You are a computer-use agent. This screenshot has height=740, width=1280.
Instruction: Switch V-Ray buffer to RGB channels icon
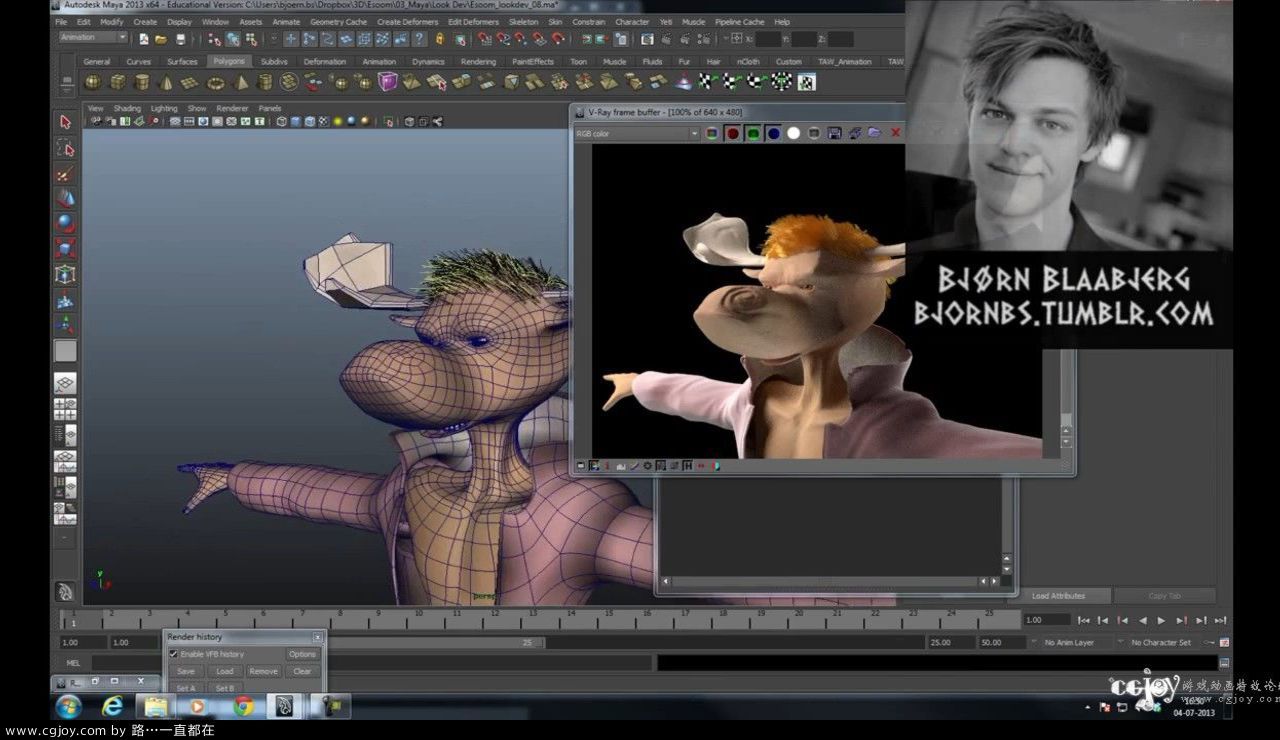712,133
